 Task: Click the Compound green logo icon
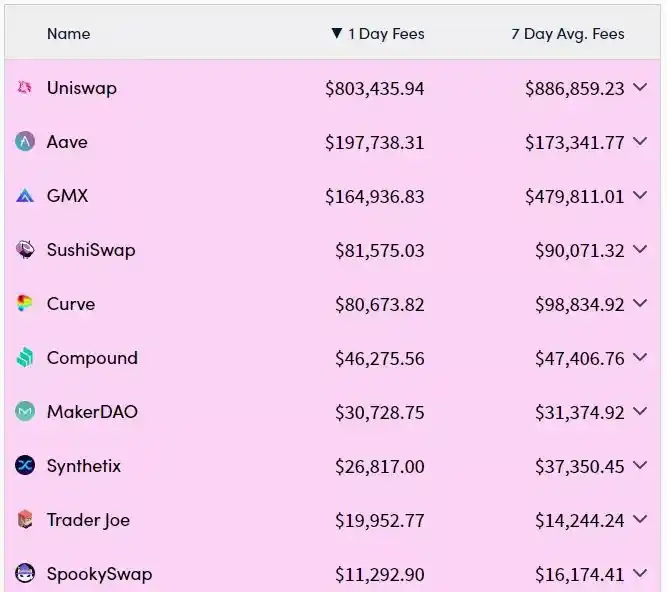tap(25, 358)
